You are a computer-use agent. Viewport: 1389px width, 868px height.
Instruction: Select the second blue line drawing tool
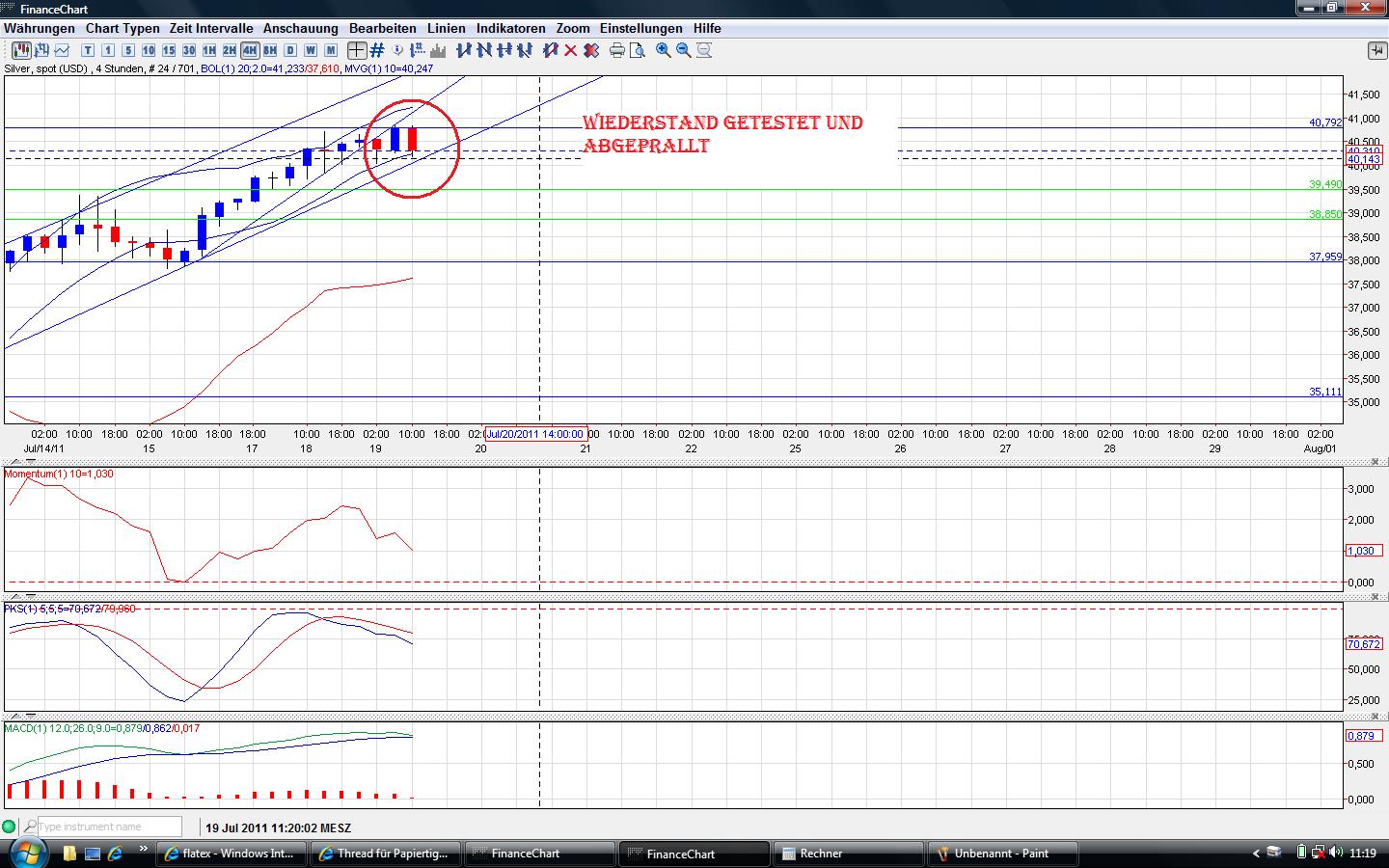(484, 50)
